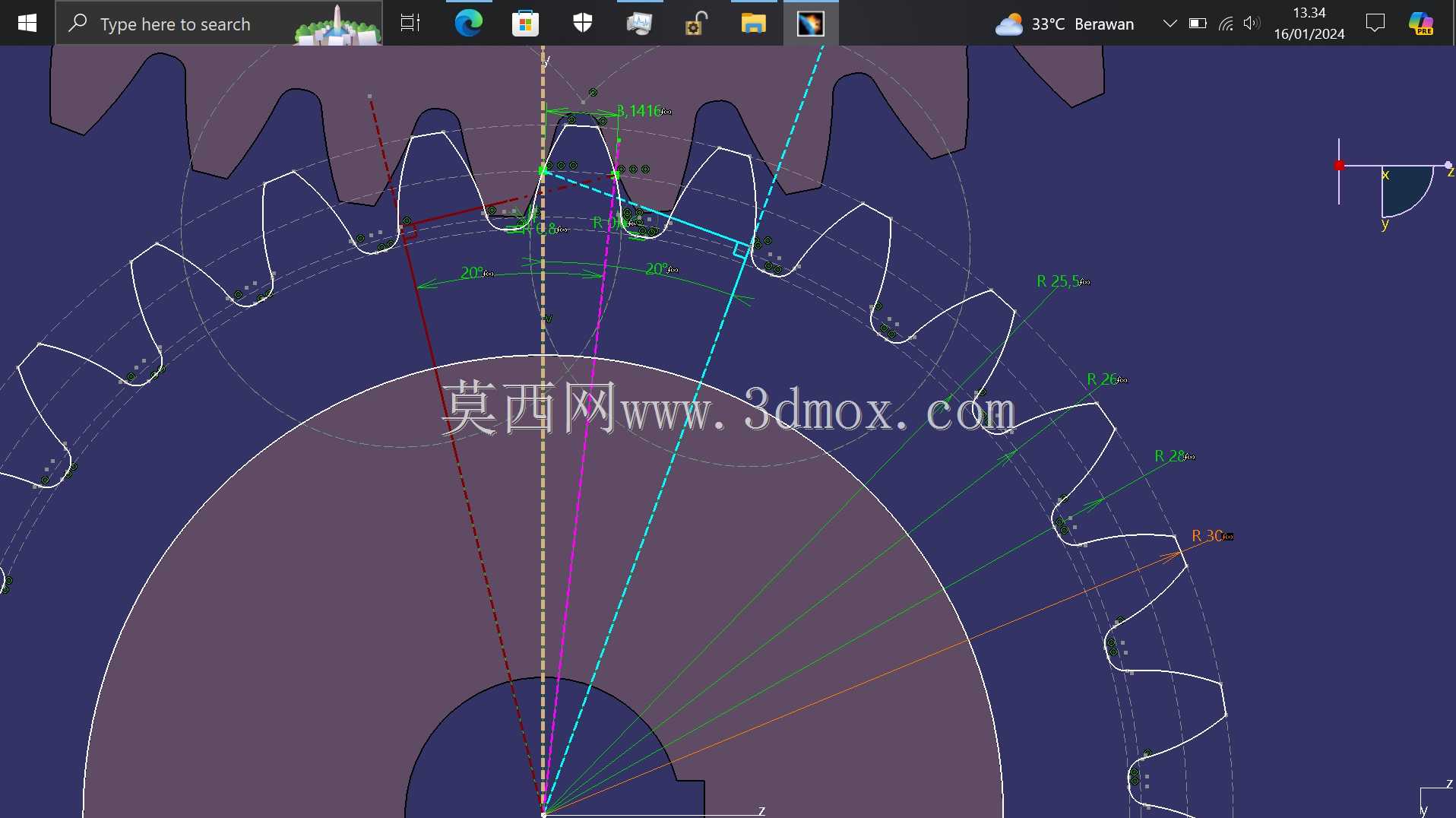The width and height of the screenshot is (1456, 818).
Task: Open File Explorer from the taskbar
Action: click(754, 24)
